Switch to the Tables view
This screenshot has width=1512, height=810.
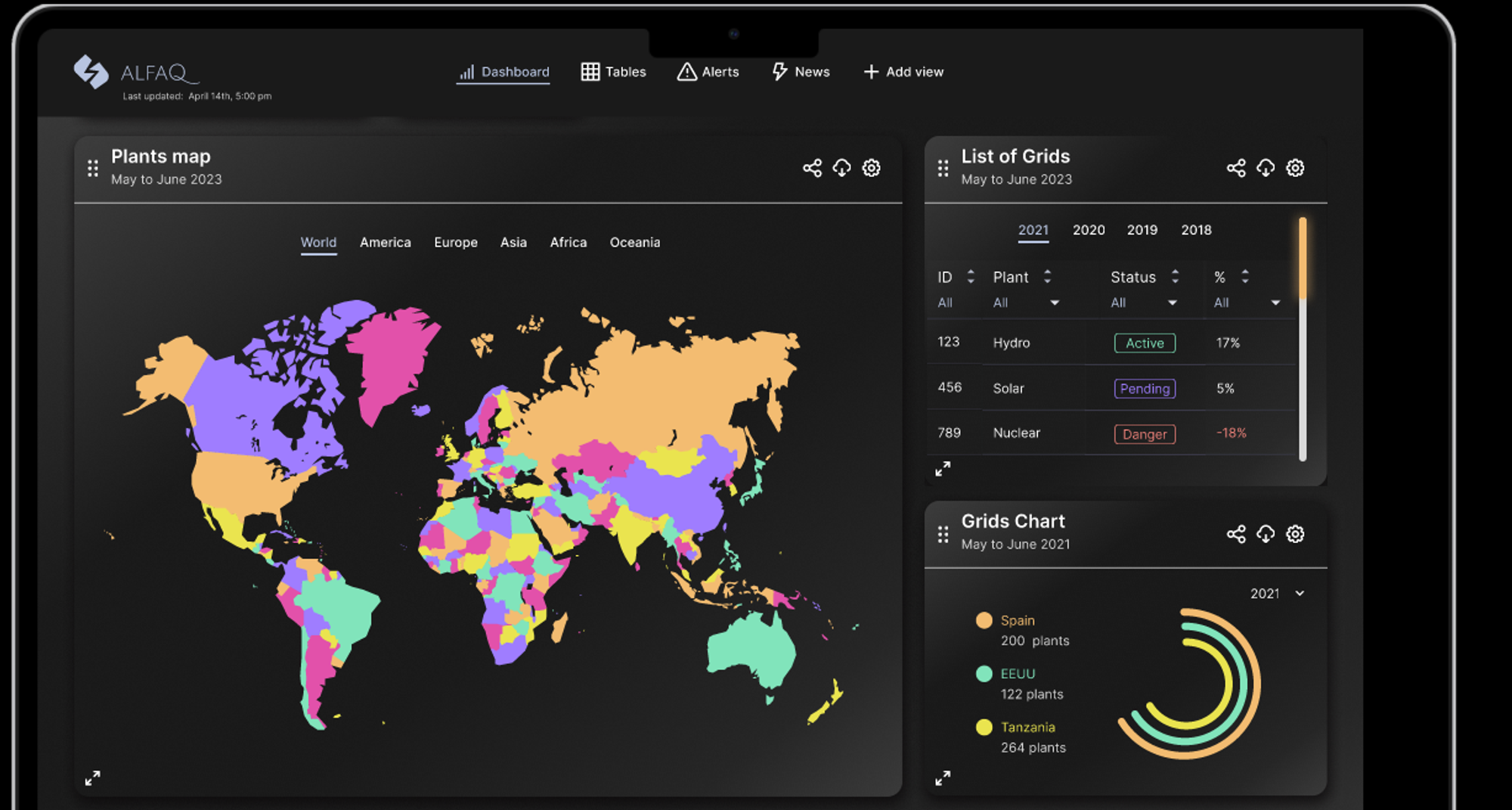pos(613,72)
